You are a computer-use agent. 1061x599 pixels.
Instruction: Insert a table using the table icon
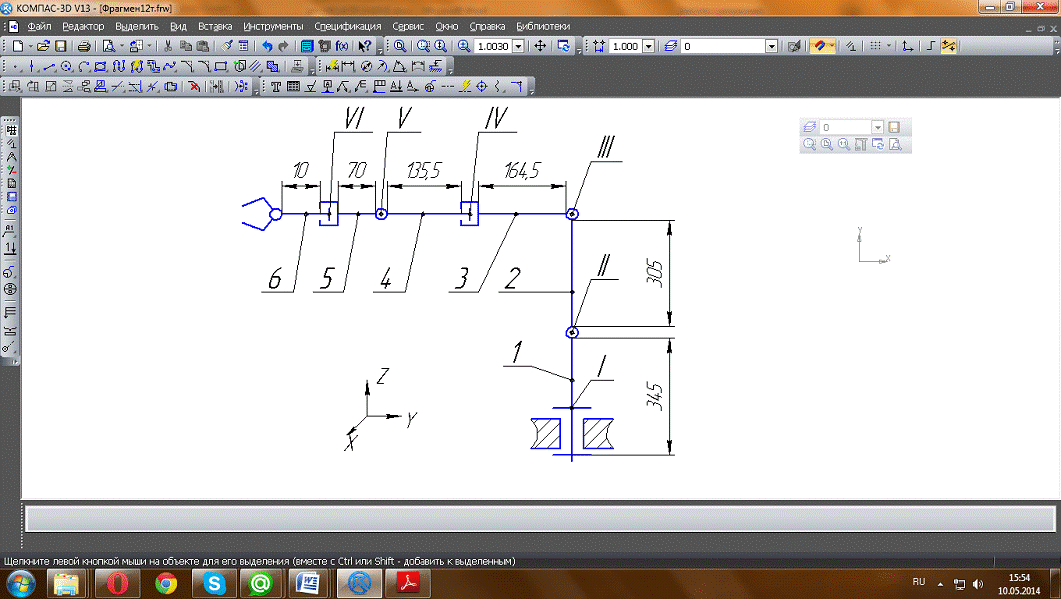tap(293, 87)
